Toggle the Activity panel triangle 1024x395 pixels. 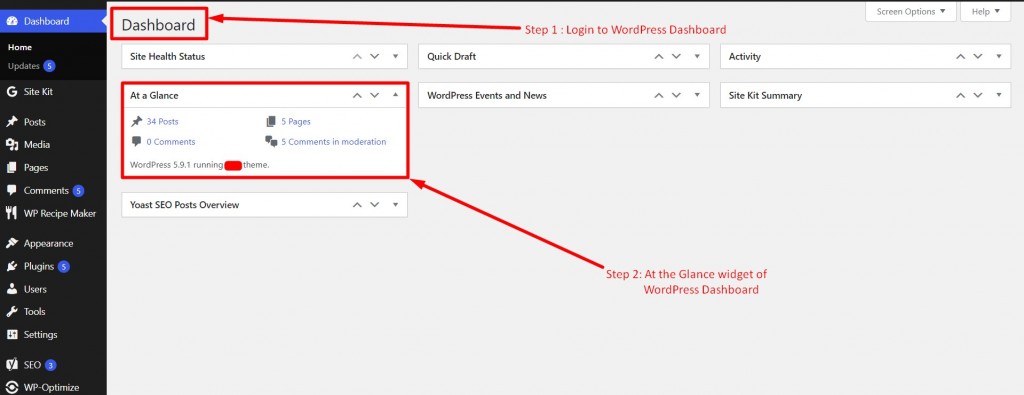click(x=999, y=57)
